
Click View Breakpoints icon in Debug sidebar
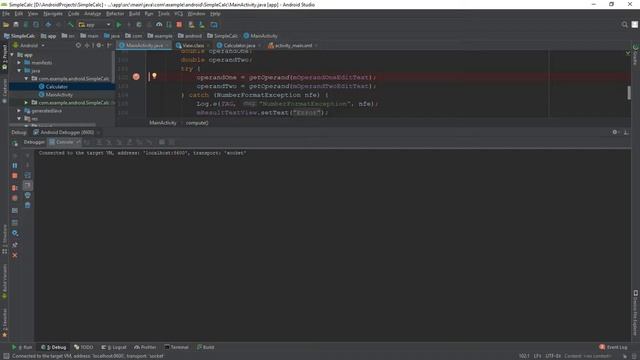coord(15,188)
